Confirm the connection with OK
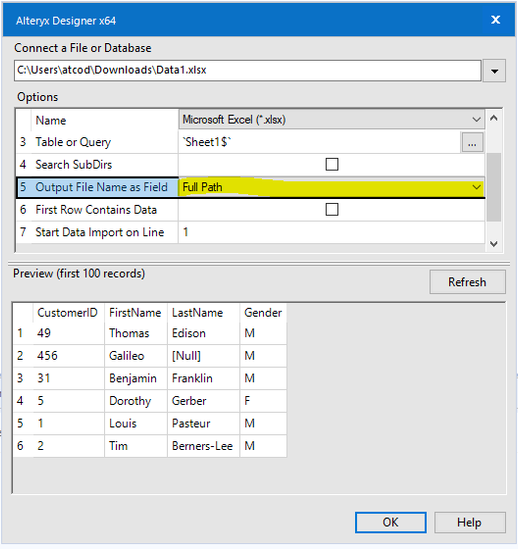This screenshot has height=549, width=518. [x=391, y=522]
